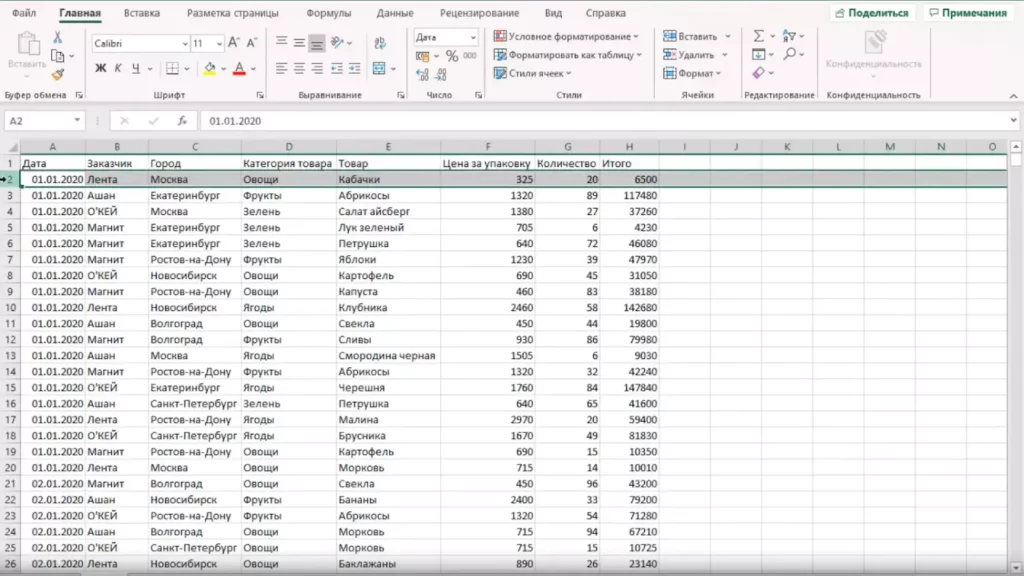Click the Поделиться button

871,13
